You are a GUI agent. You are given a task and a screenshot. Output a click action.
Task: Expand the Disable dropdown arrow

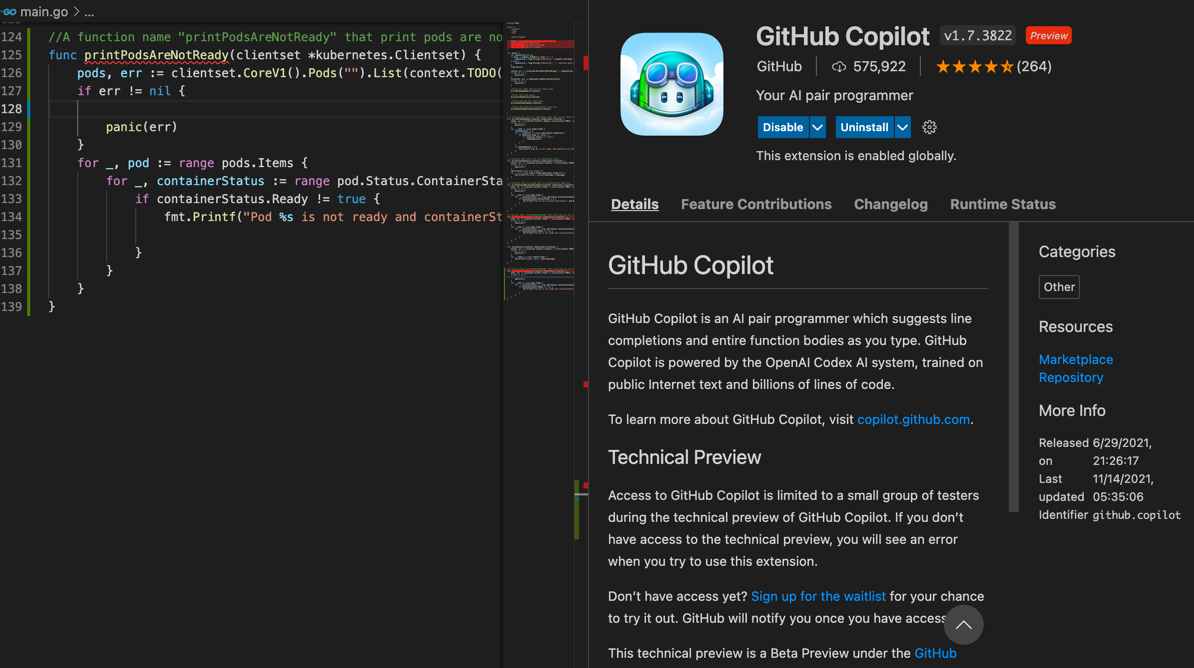pyautogui.click(x=818, y=128)
